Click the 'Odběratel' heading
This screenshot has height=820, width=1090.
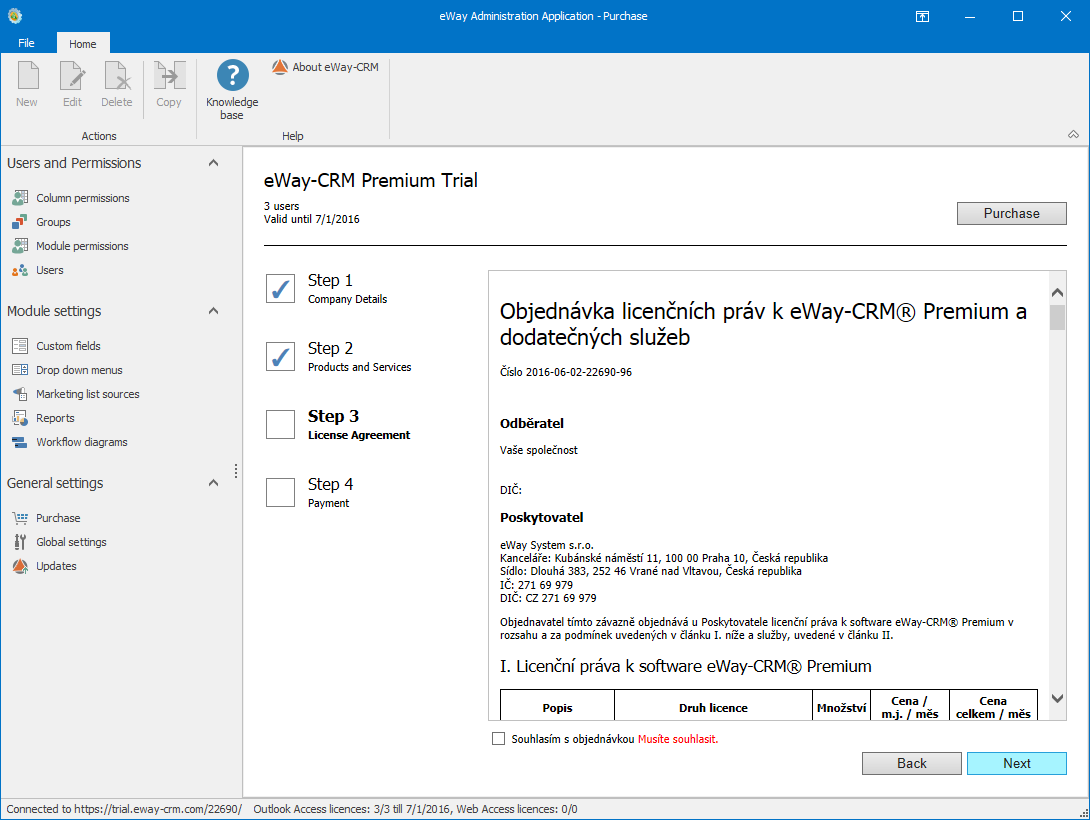coord(532,423)
